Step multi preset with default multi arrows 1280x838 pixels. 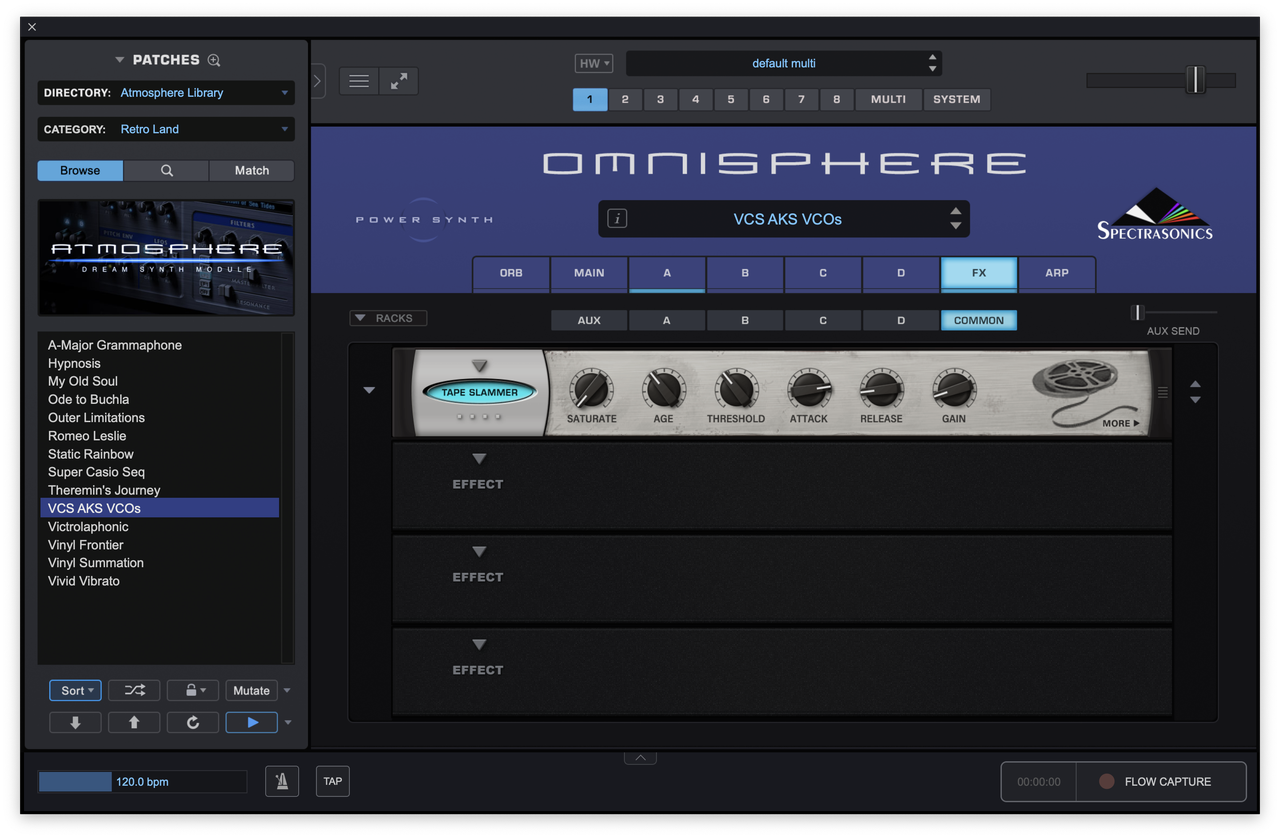[x=932, y=63]
